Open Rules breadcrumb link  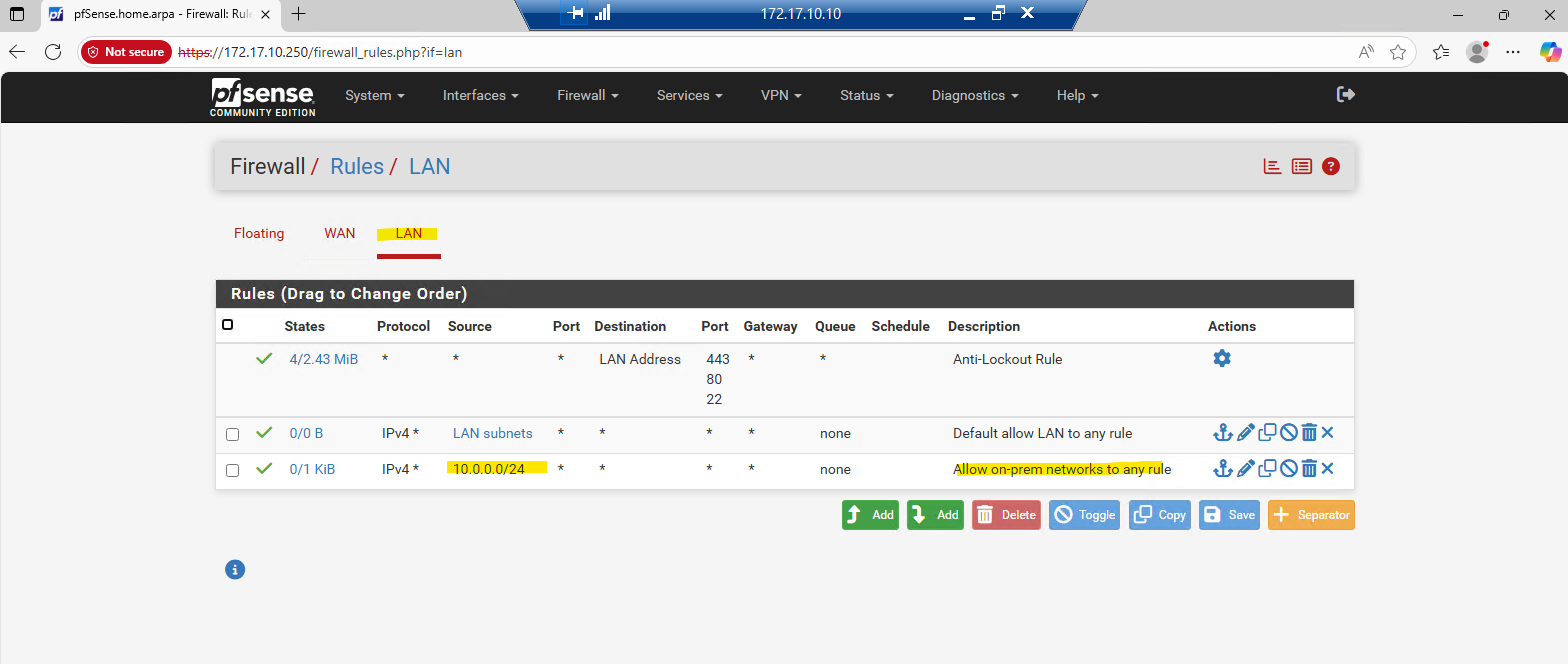[357, 166]
